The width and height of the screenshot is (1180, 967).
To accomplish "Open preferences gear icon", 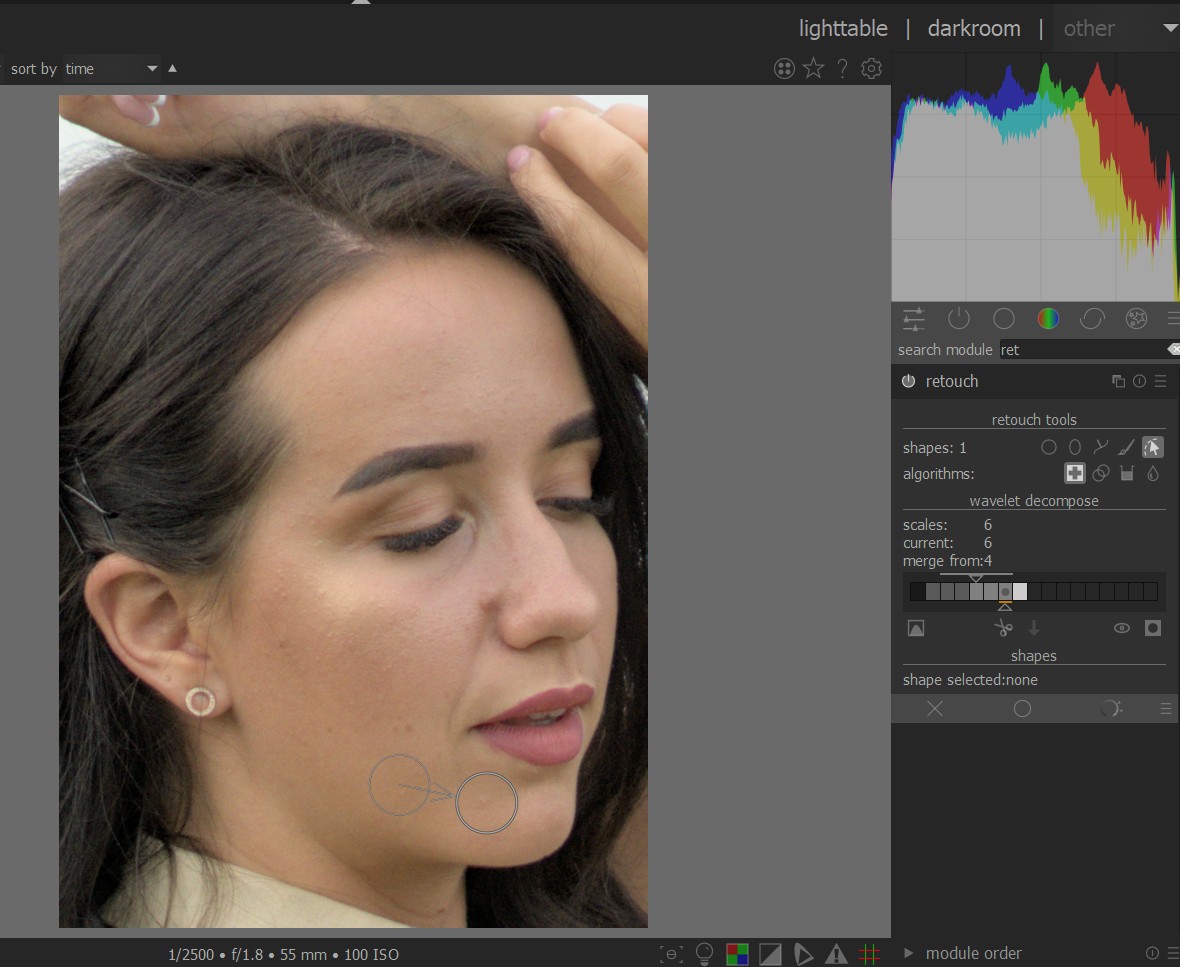I will pyautogui.click(x=871, y=68).
